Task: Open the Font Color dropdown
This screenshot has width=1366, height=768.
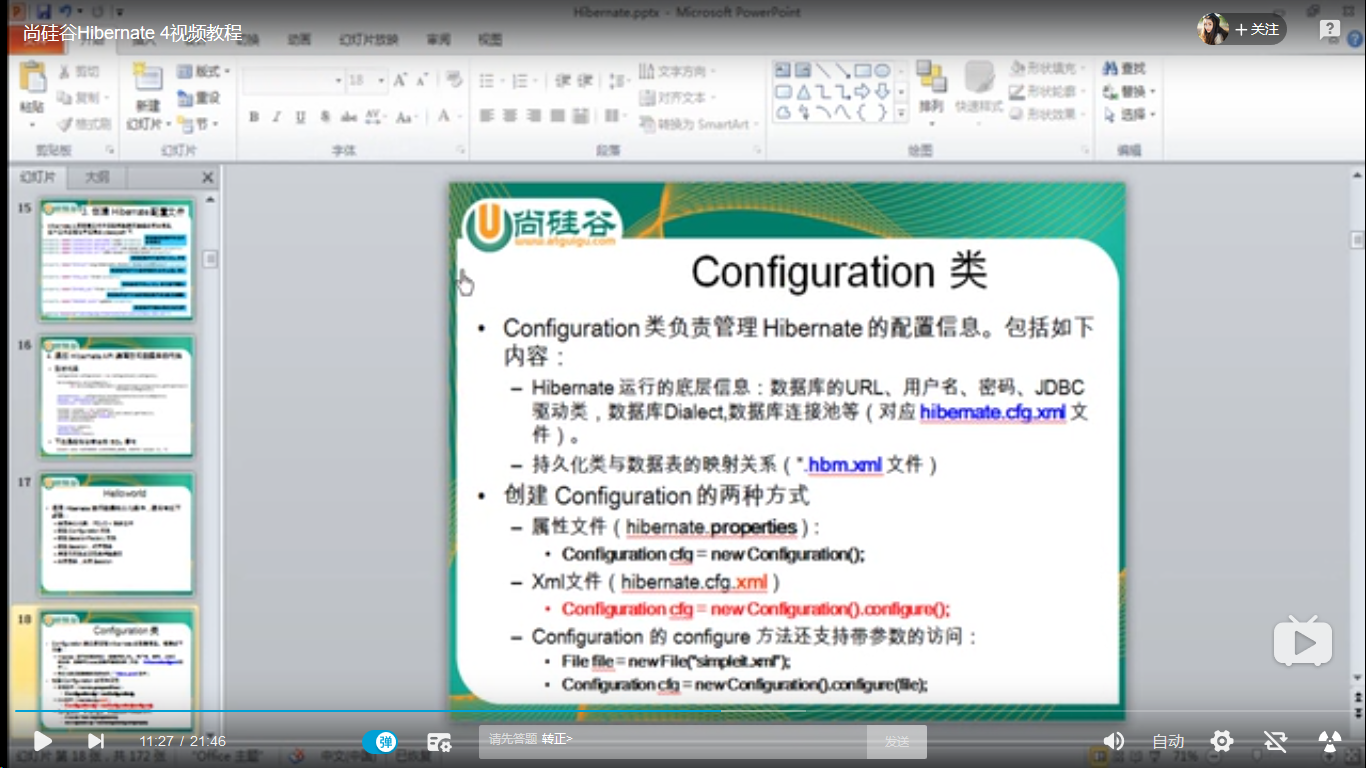Action: coord(448,117)
